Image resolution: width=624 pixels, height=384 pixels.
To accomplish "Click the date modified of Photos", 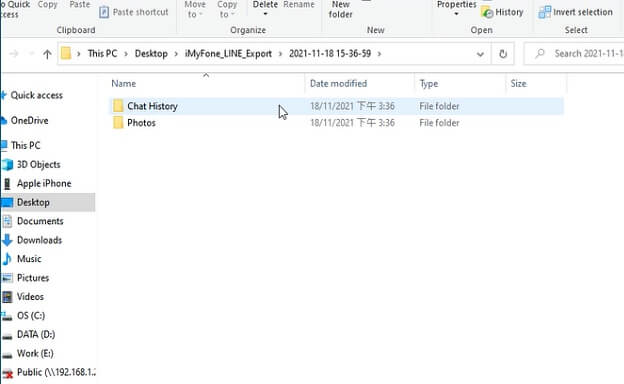I will coord(352,123).
